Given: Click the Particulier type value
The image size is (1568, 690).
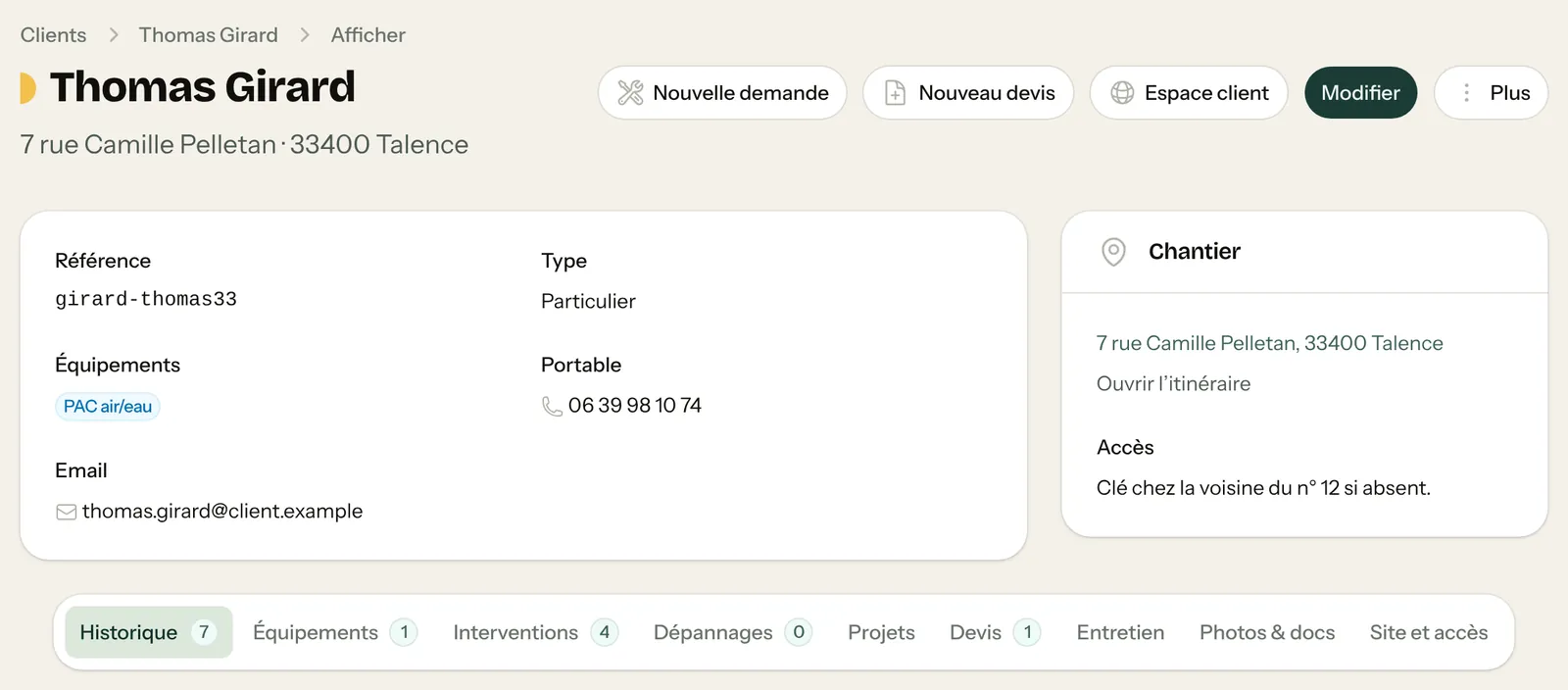Looking at the screenshot, I should 588,302.
